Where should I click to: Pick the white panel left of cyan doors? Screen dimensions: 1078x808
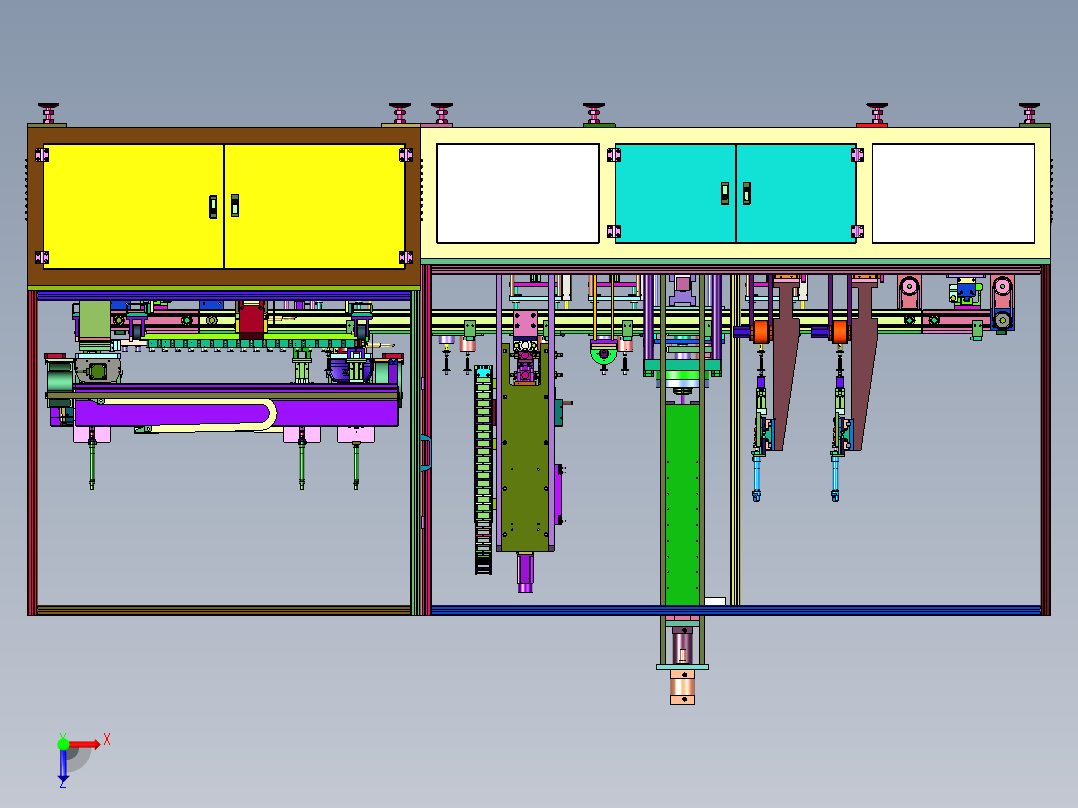(x=518, y=193)
